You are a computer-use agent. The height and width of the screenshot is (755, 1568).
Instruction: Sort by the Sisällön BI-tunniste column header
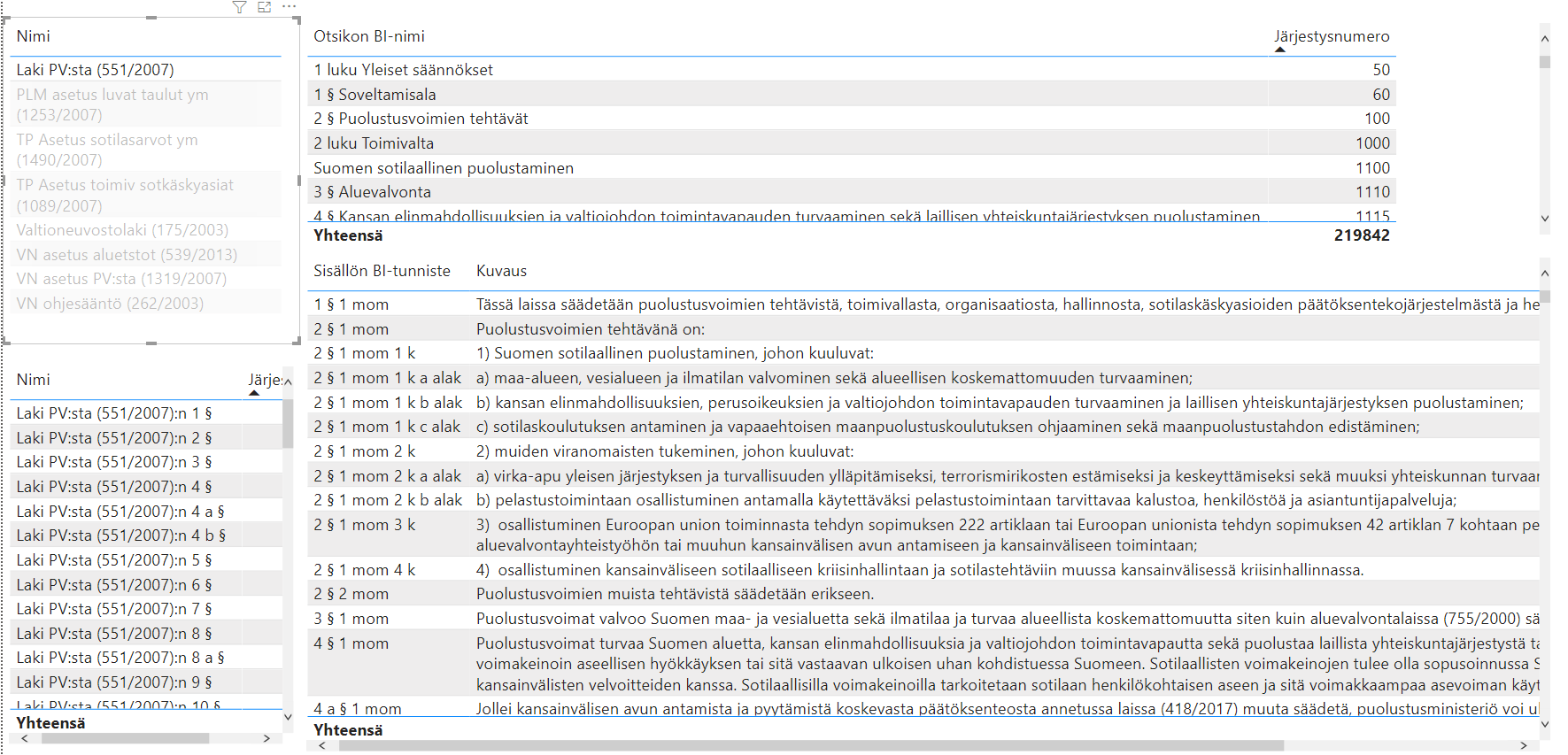tap(382, 271)
